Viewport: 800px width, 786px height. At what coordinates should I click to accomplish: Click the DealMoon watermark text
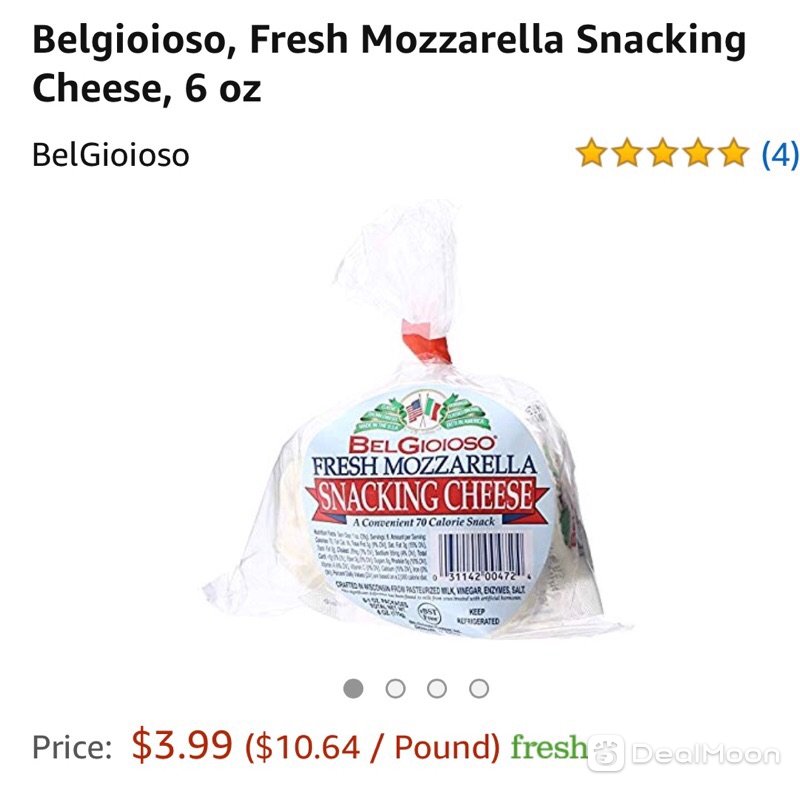click(707, 754)
